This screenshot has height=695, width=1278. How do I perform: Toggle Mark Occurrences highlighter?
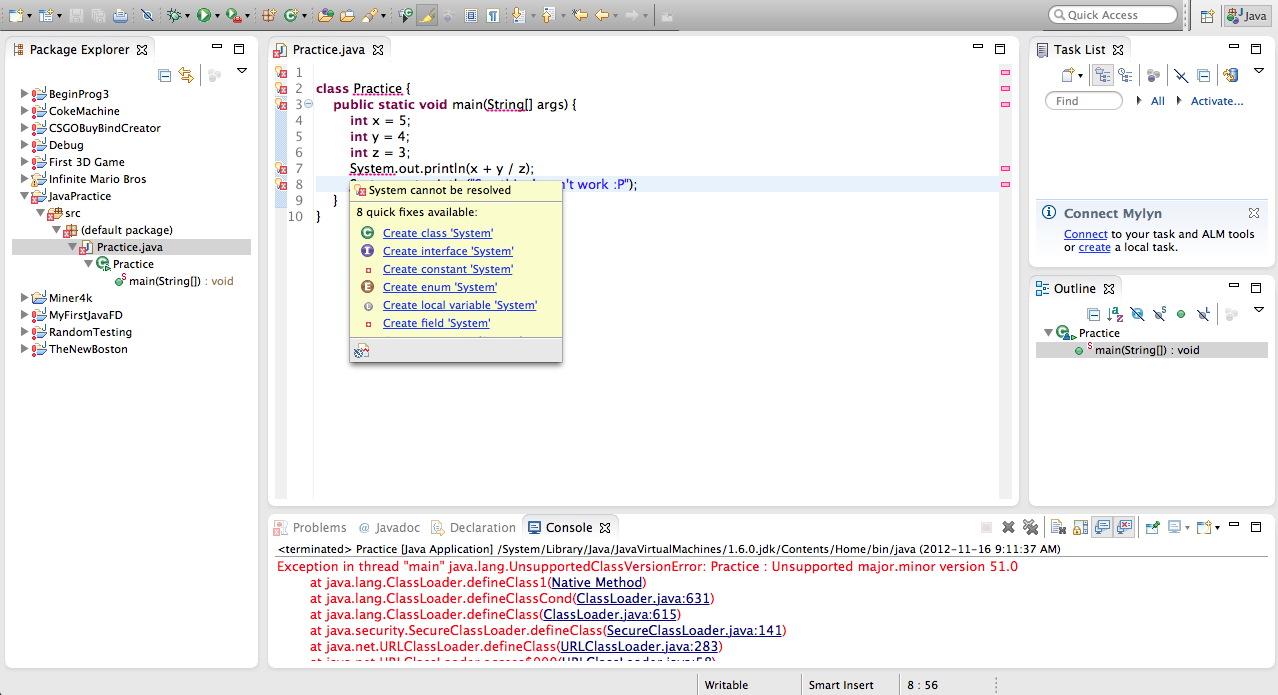click(x=427, y=16)
